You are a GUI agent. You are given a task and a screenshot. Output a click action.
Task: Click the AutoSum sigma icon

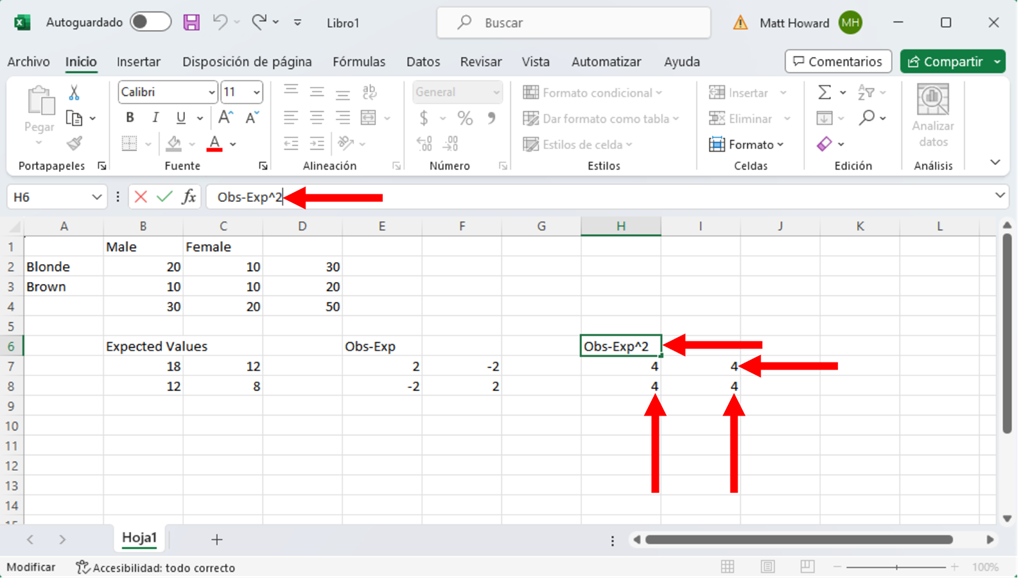[824, 93]
